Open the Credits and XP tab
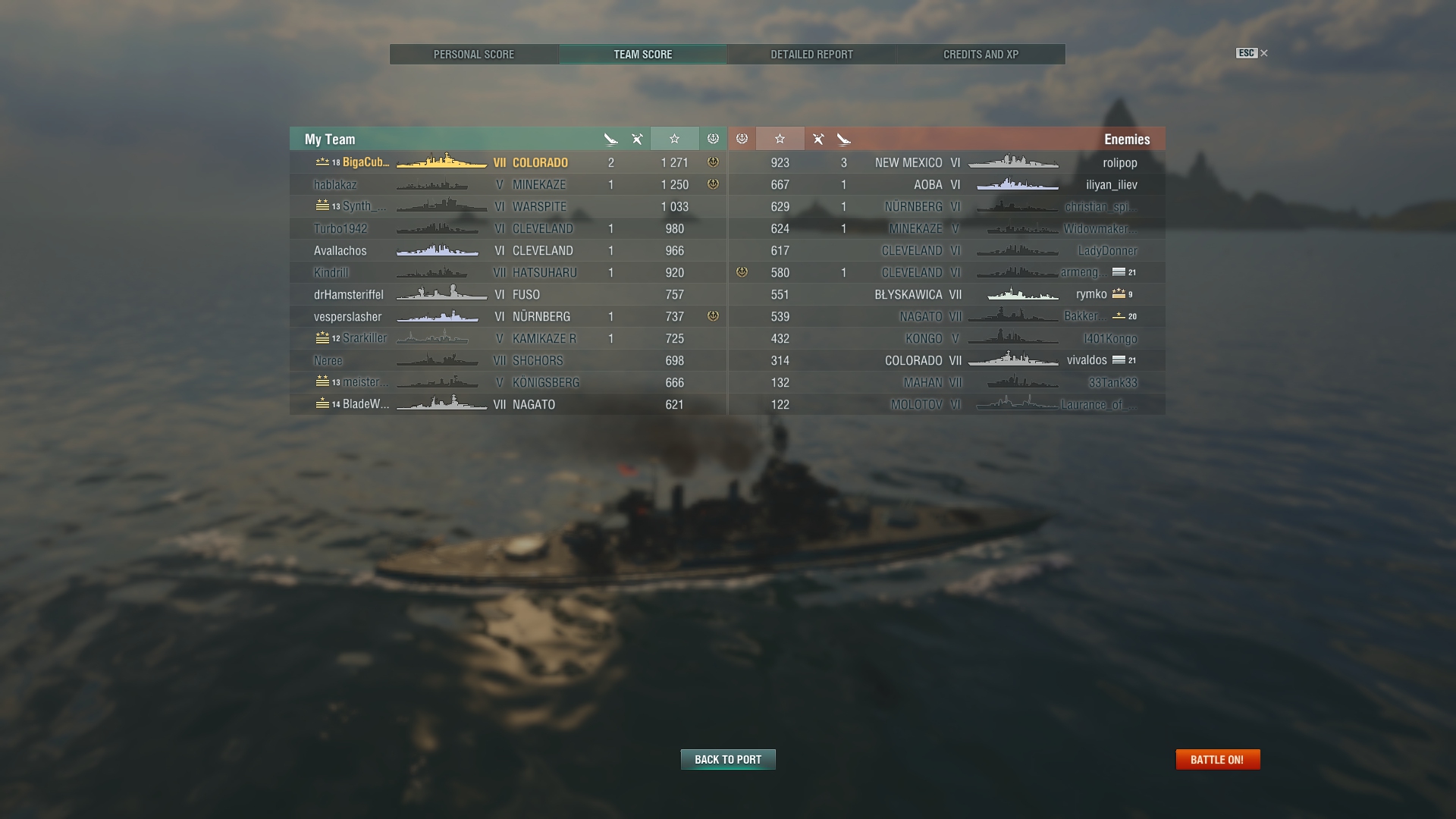 click(x=981, y=55)
